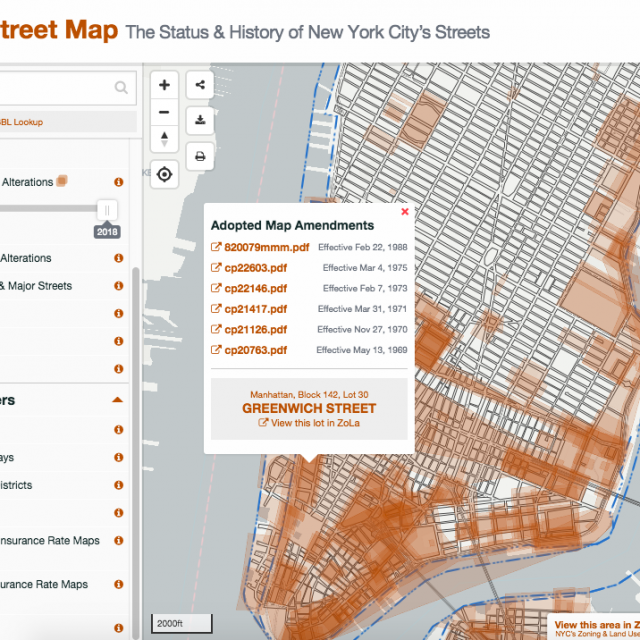Open cp20763.pdf from 1969
The image size is (640, 640).
pyautogui.click(x=255, y=350)
